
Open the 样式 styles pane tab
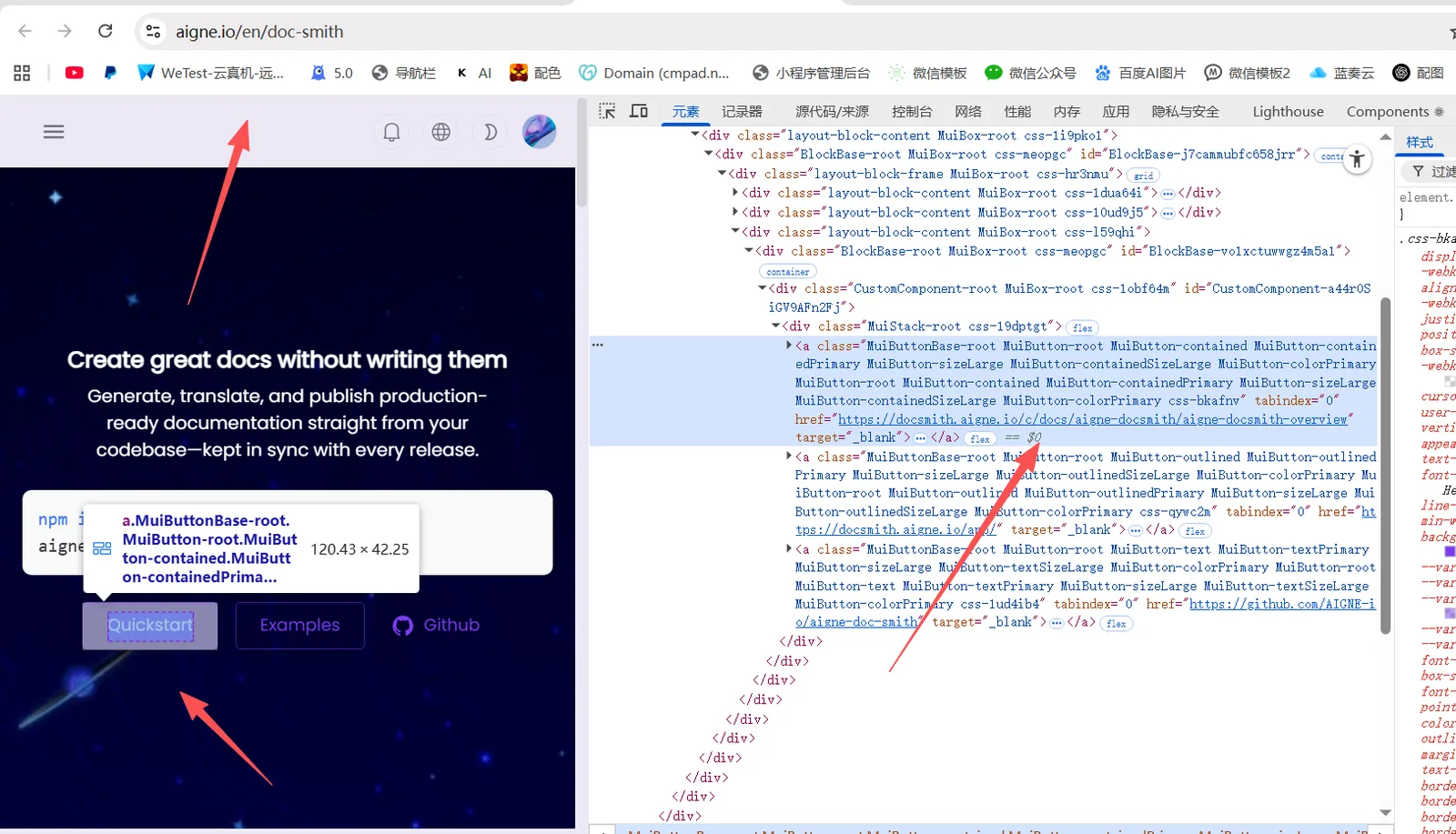pyautogui.click(x=1419, y=143)
